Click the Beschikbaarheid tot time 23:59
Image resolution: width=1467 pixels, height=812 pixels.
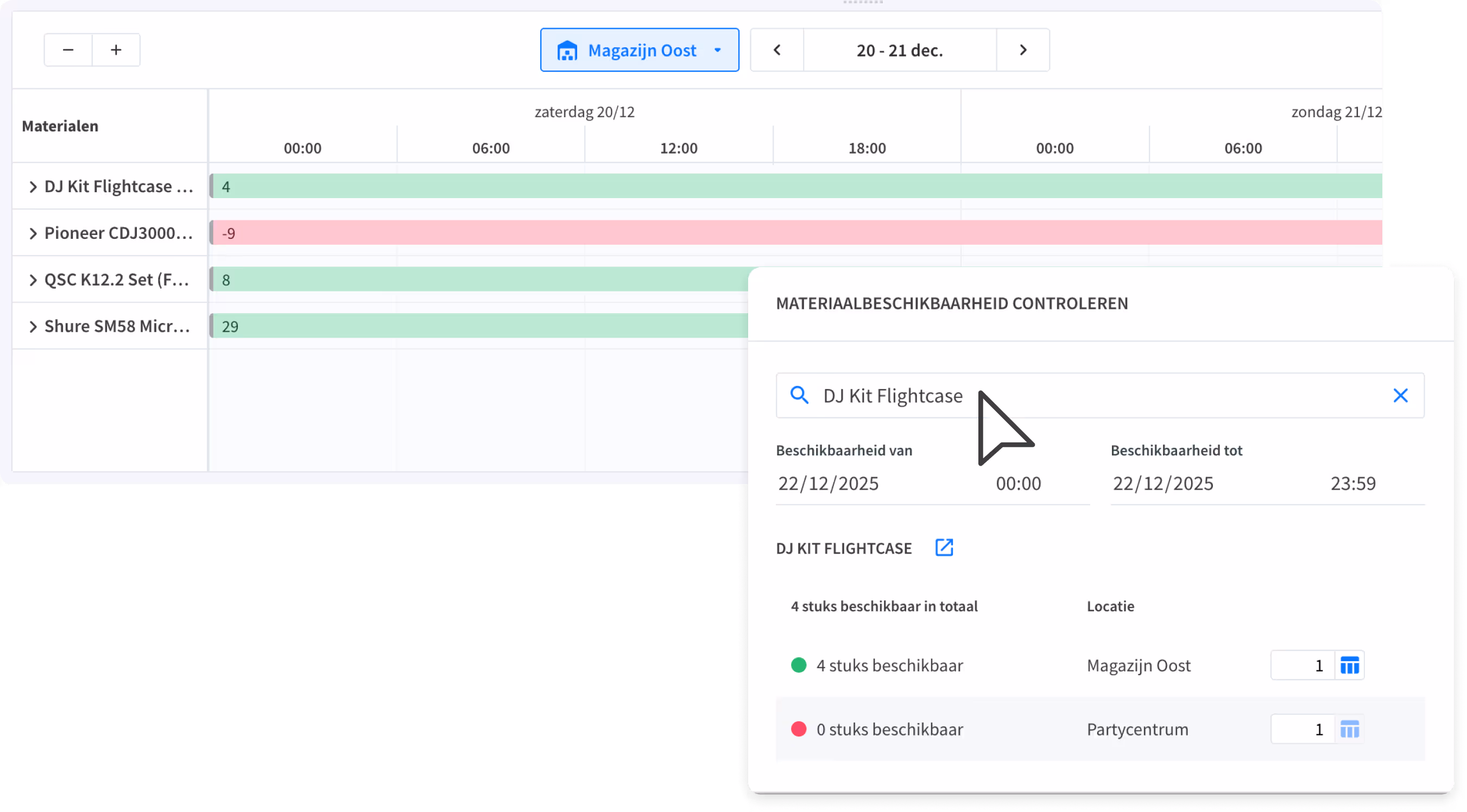[x=1352, y=484]
